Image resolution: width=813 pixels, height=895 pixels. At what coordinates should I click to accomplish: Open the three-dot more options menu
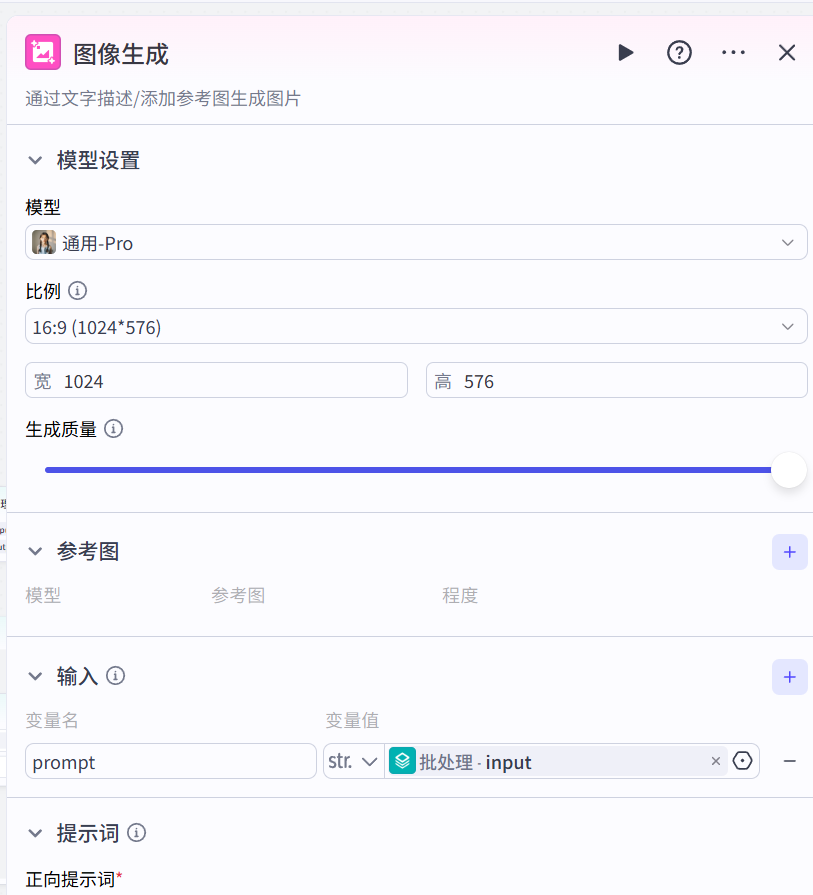pyautogui.click(x=734, y=53)
